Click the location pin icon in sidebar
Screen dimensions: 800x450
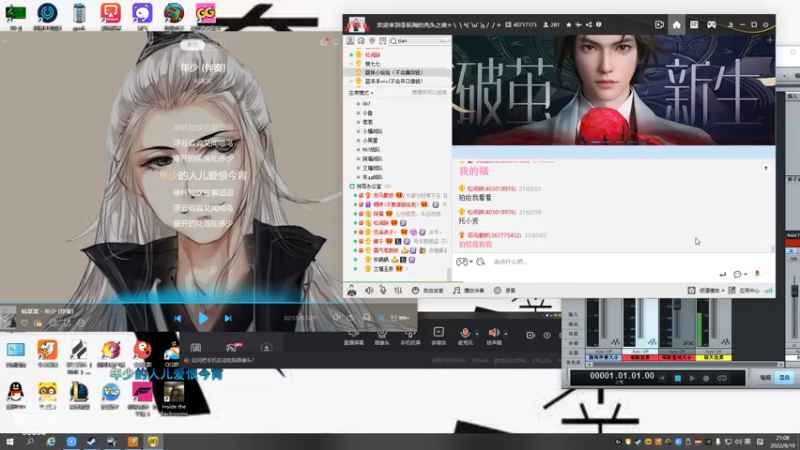pos(372,41)
